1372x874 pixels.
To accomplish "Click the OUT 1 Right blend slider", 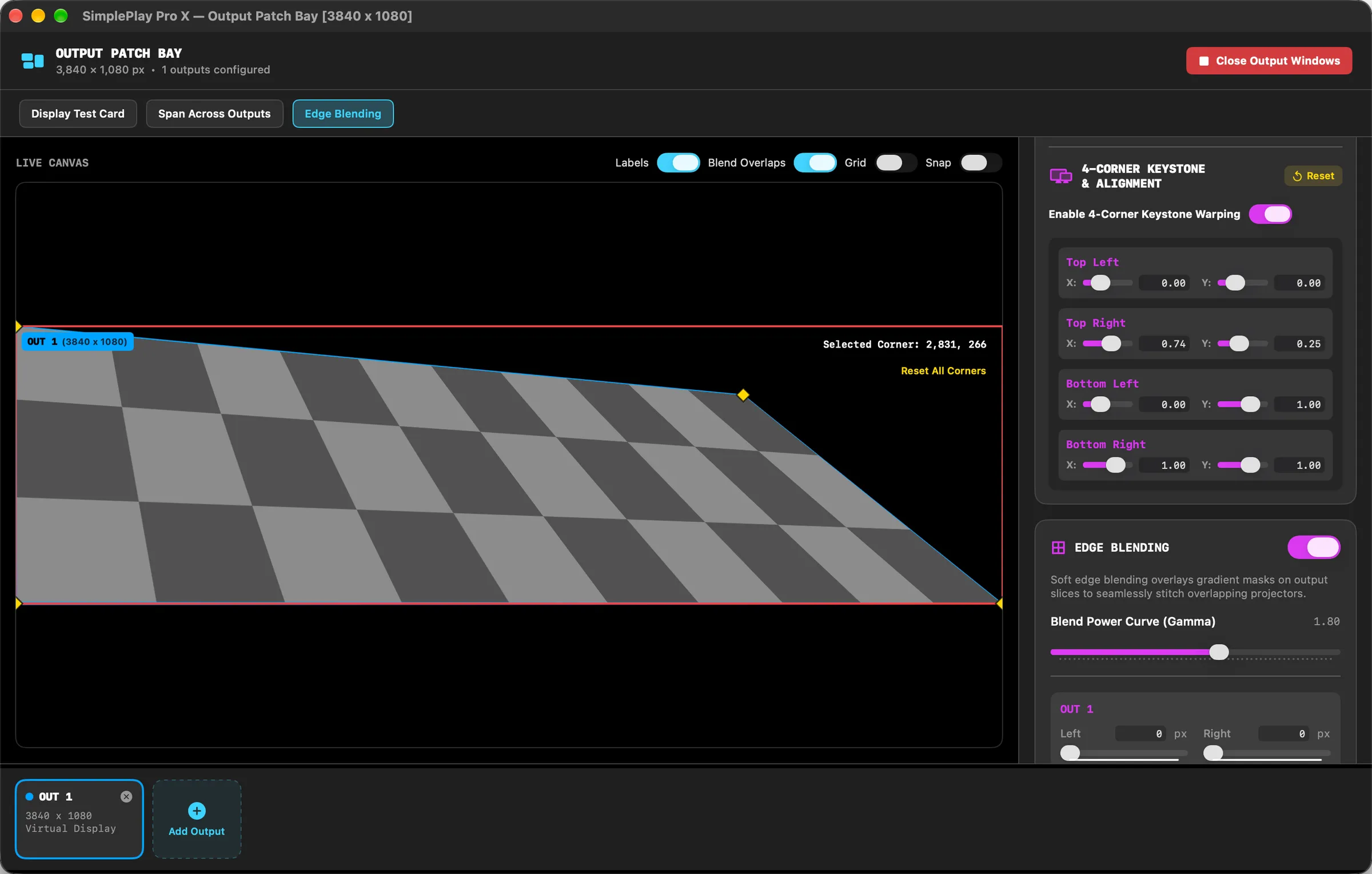I will tap(1267, 753).
